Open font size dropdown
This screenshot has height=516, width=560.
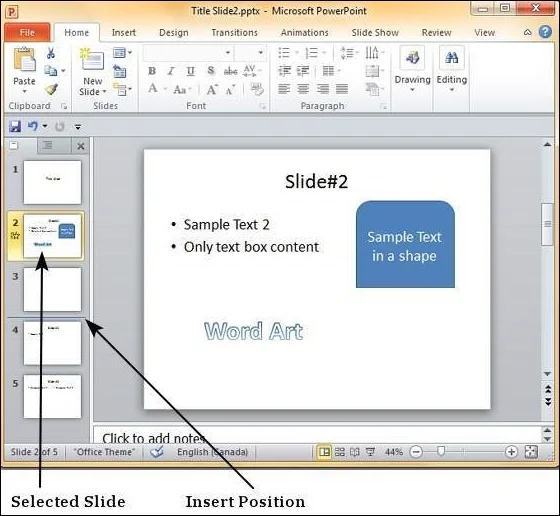[261, 53]
